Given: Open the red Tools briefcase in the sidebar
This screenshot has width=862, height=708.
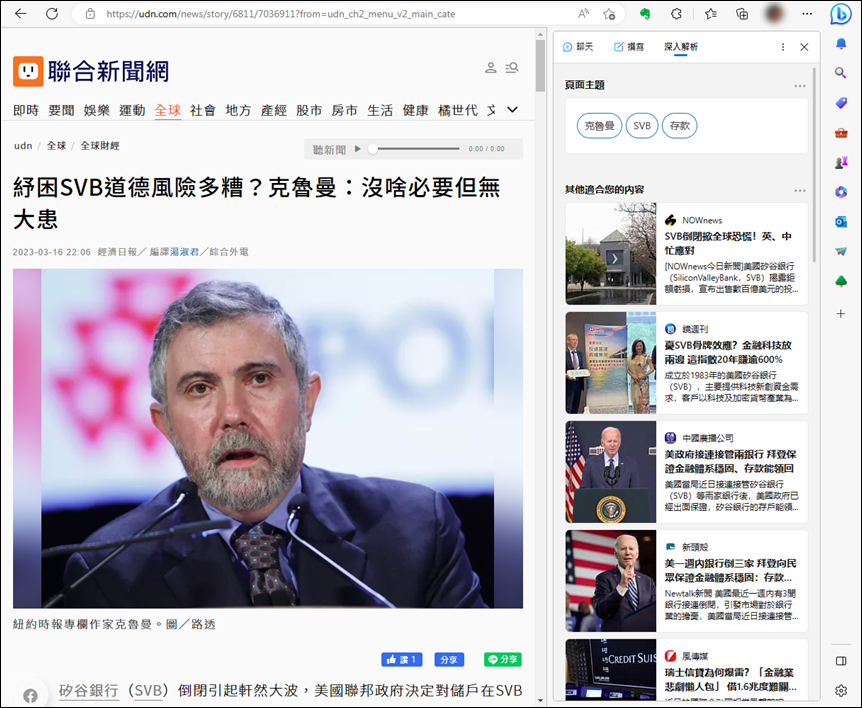Looking at the screenshot, I should pyautogui.click(x=841, y=132).
